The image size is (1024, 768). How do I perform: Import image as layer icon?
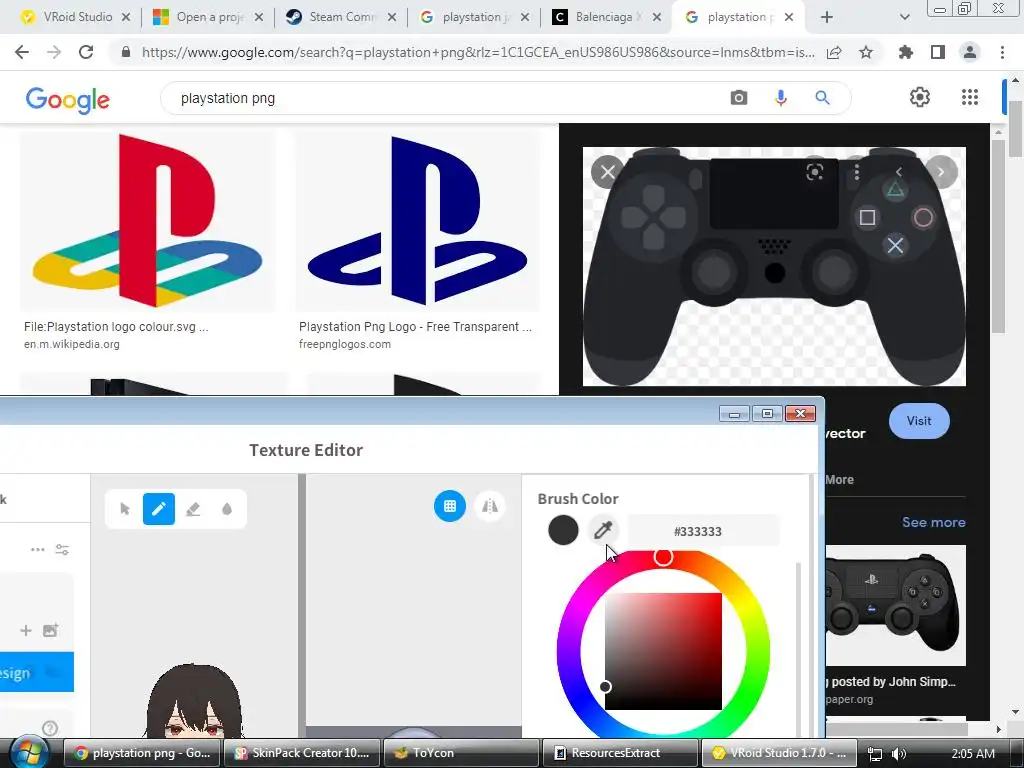pyautogui.click(x=50, y=630)
